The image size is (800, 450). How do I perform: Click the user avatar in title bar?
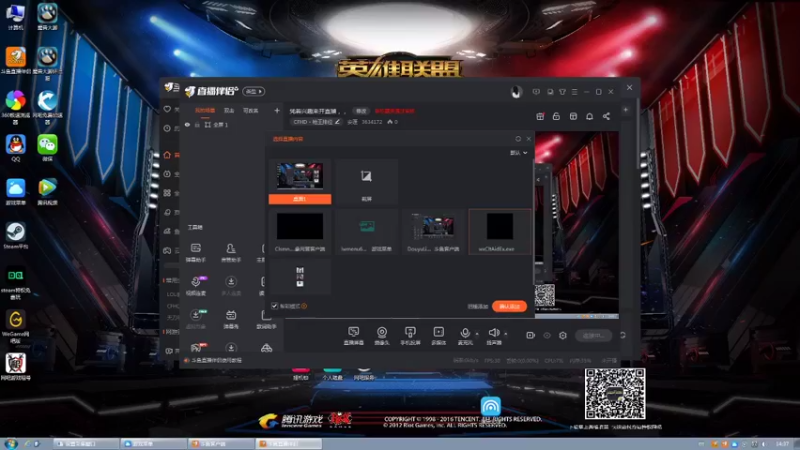coord(516,92)
